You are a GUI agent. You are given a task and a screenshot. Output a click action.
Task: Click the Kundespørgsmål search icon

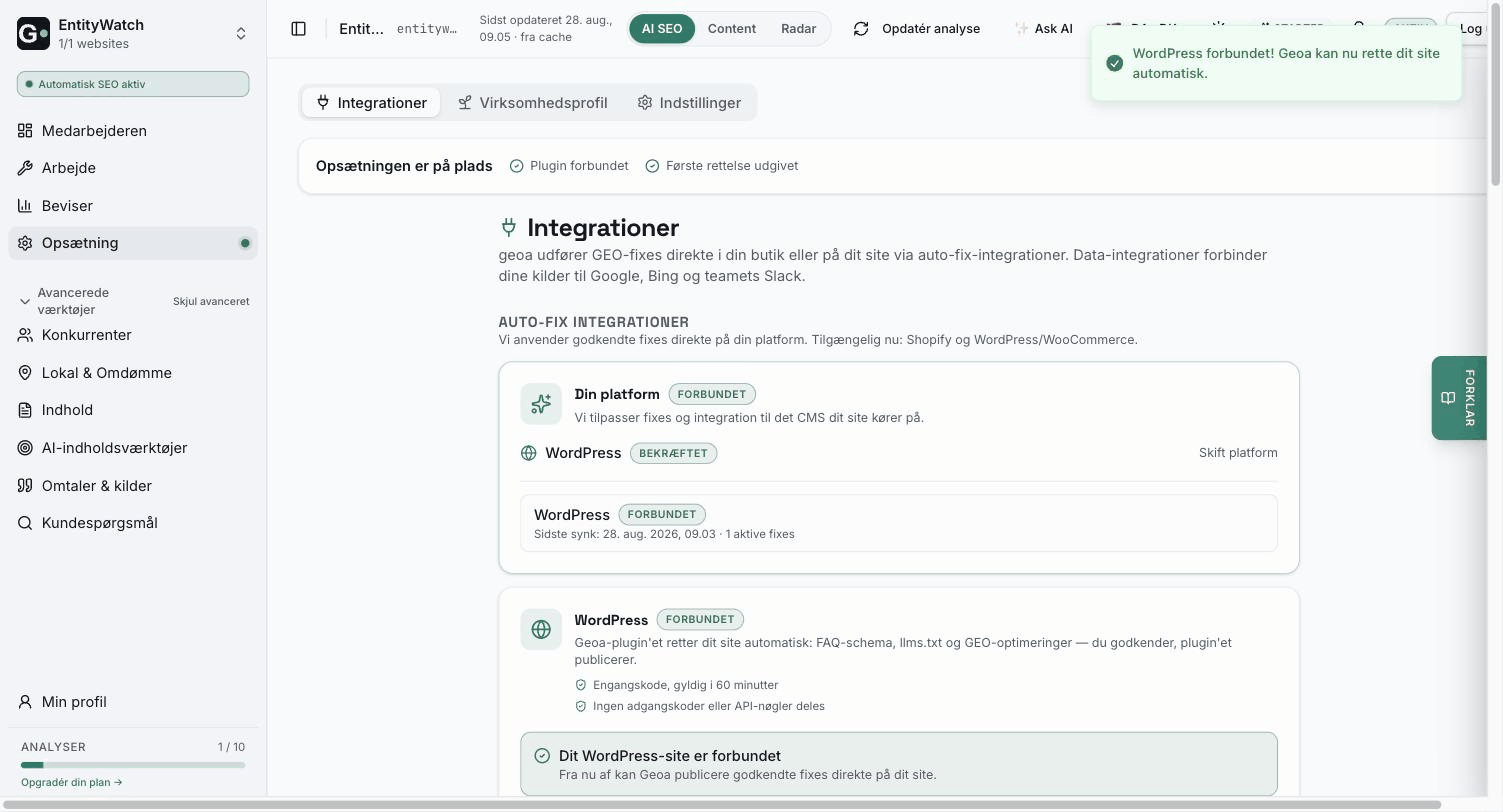tap(25, 523)
